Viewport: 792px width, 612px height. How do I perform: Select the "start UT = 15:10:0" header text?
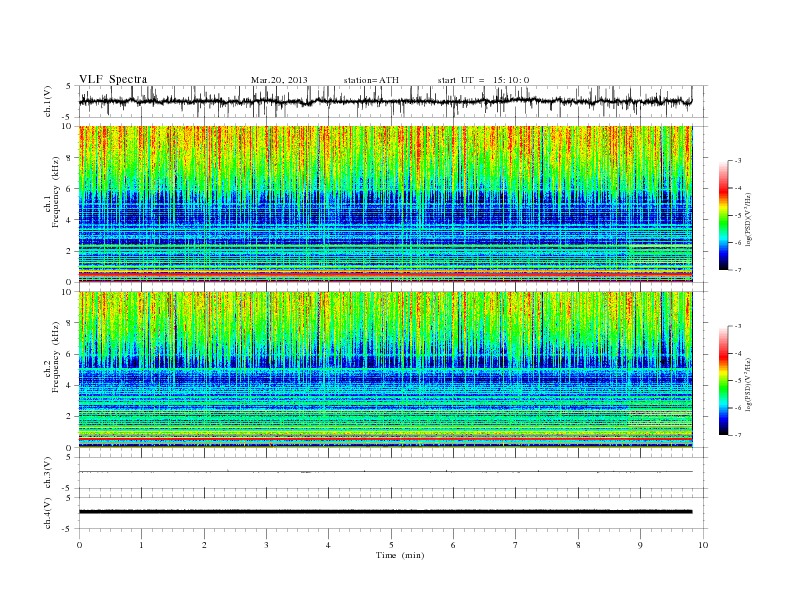pyautogui.click(x=483, y=80)
